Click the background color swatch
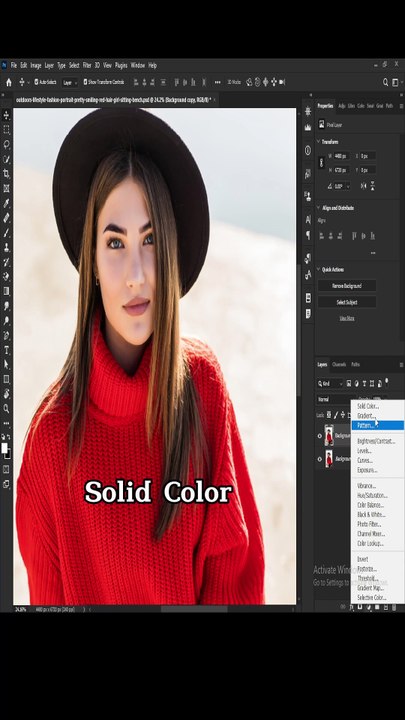405x720 pixels. click(x=8, y=455)
